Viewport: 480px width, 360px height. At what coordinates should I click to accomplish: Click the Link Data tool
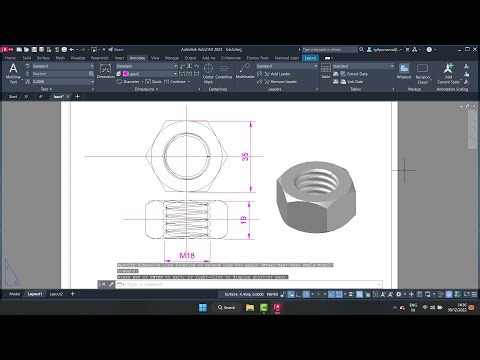point(352,81)
